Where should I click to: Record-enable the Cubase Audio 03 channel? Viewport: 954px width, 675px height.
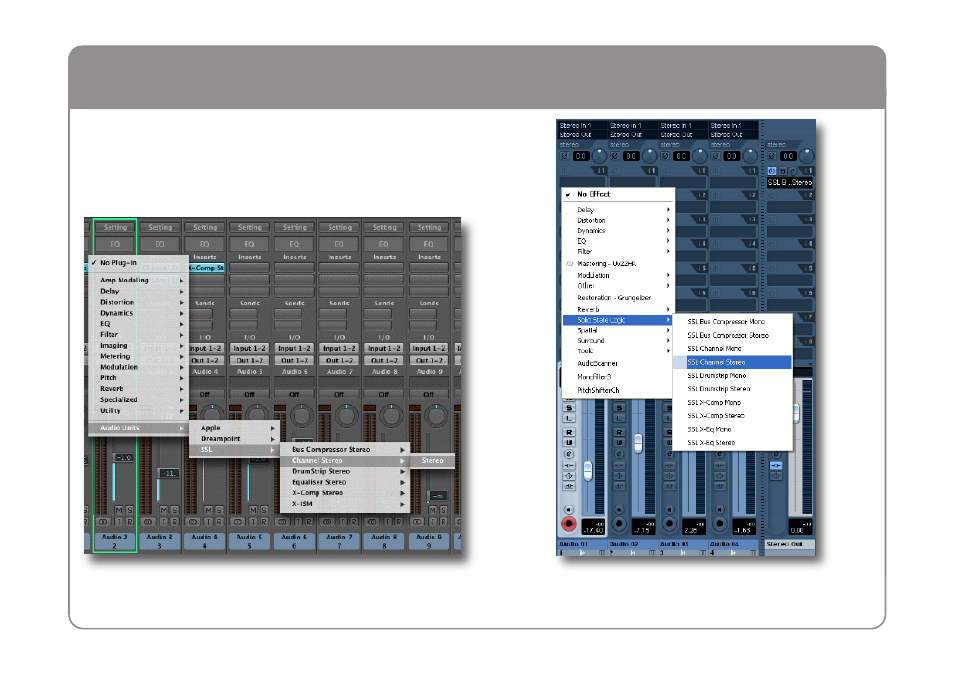tap(669, 523)
